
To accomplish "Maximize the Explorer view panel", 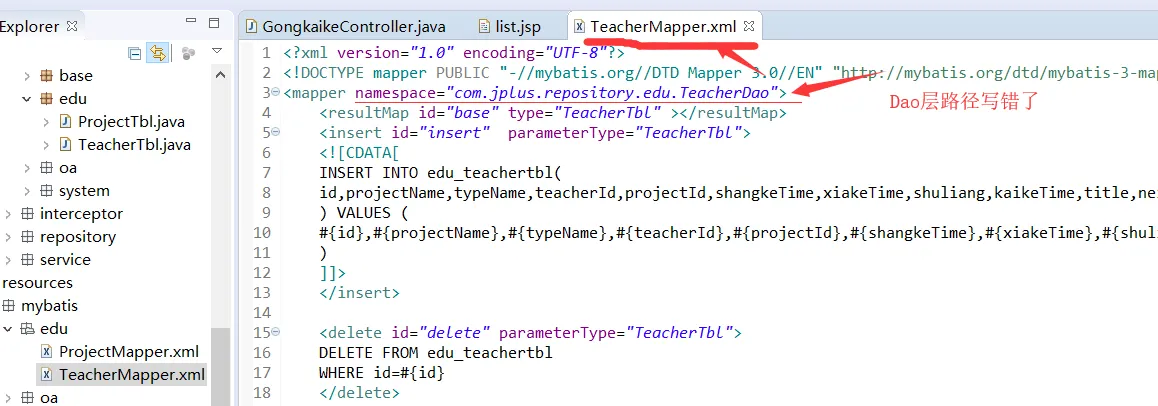I will (214, 22).
